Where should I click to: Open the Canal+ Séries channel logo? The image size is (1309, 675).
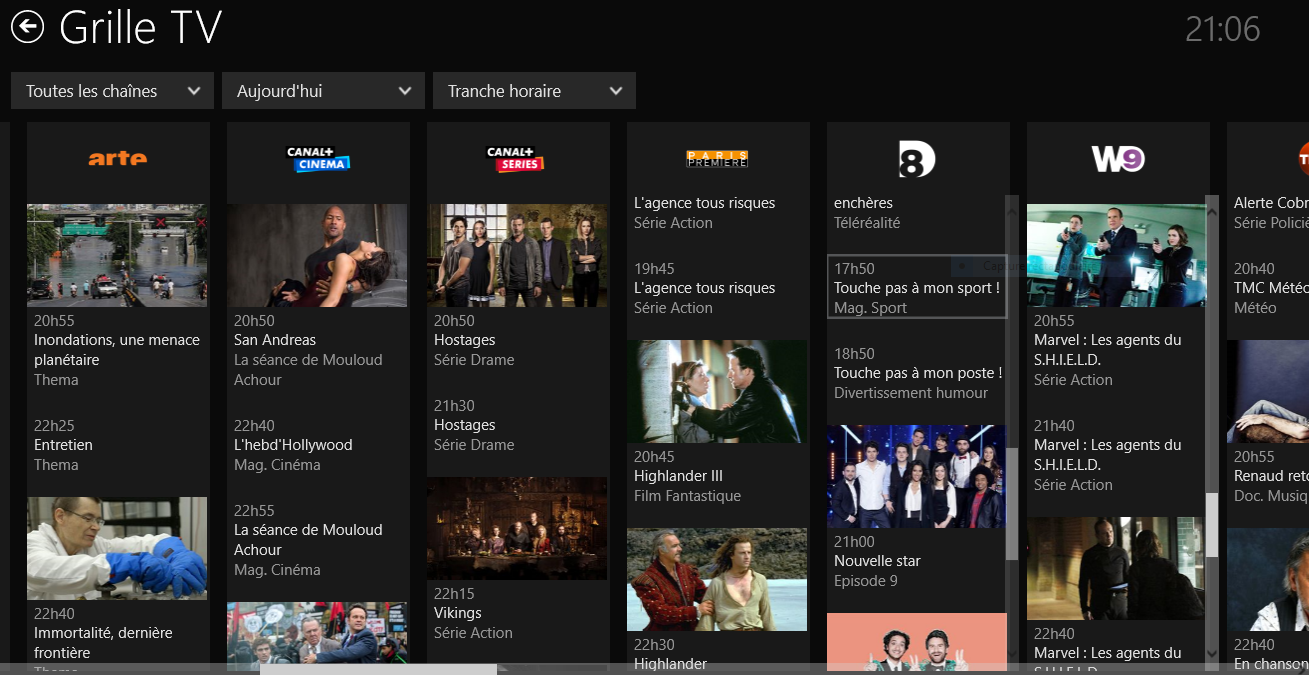point(517,158)
